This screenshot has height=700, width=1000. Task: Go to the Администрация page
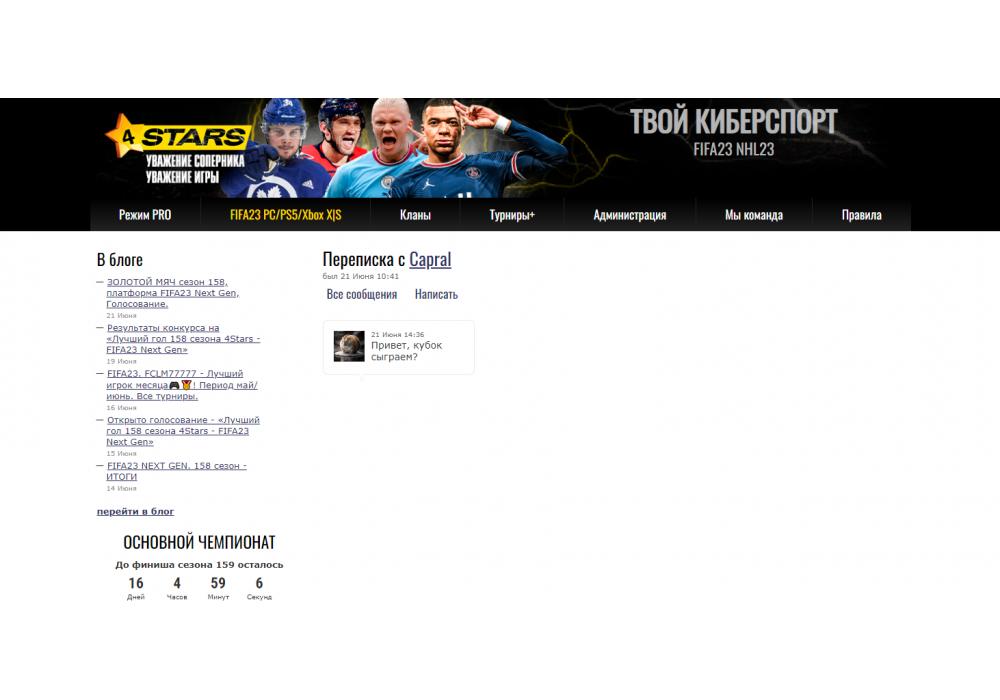tap(629, 215)
